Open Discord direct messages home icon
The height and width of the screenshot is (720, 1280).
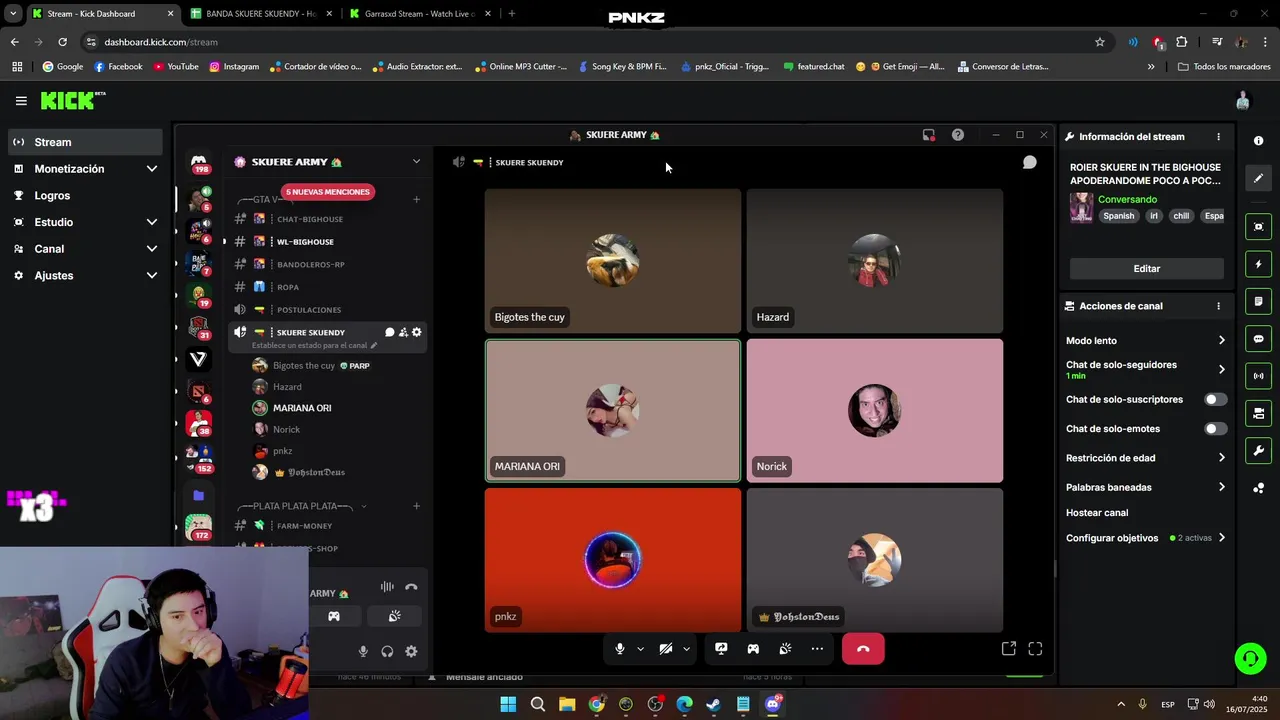[x=199, y=162]
